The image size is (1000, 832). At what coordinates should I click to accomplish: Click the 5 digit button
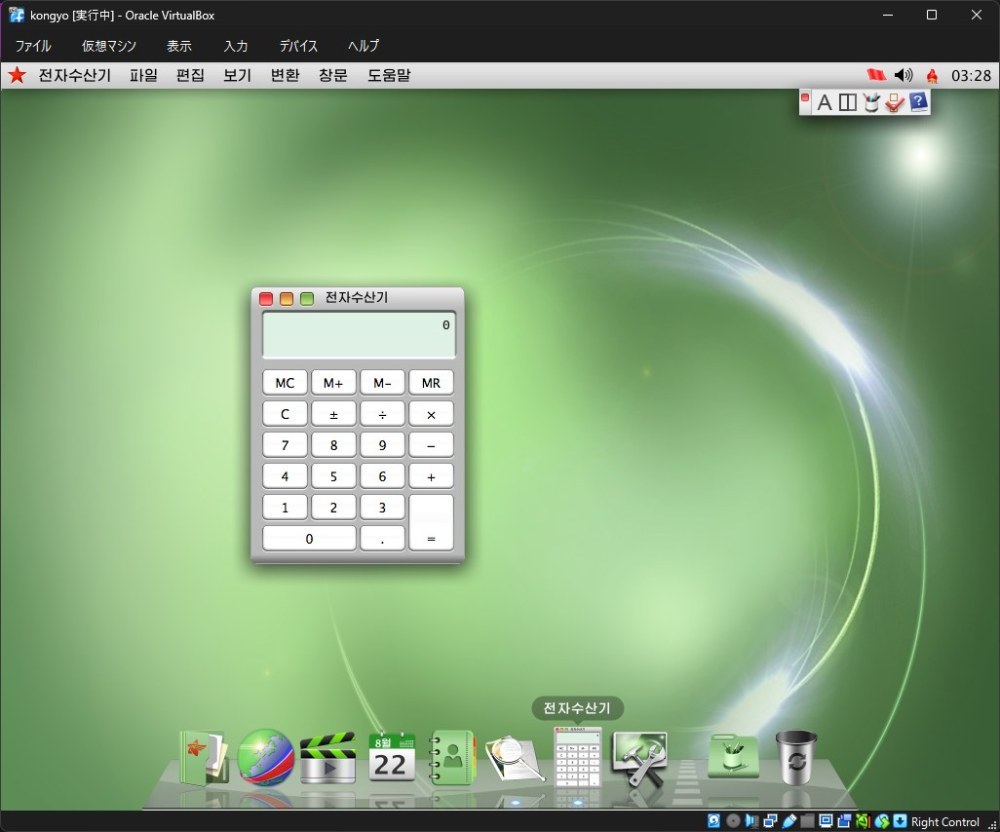tap(334, 476)
